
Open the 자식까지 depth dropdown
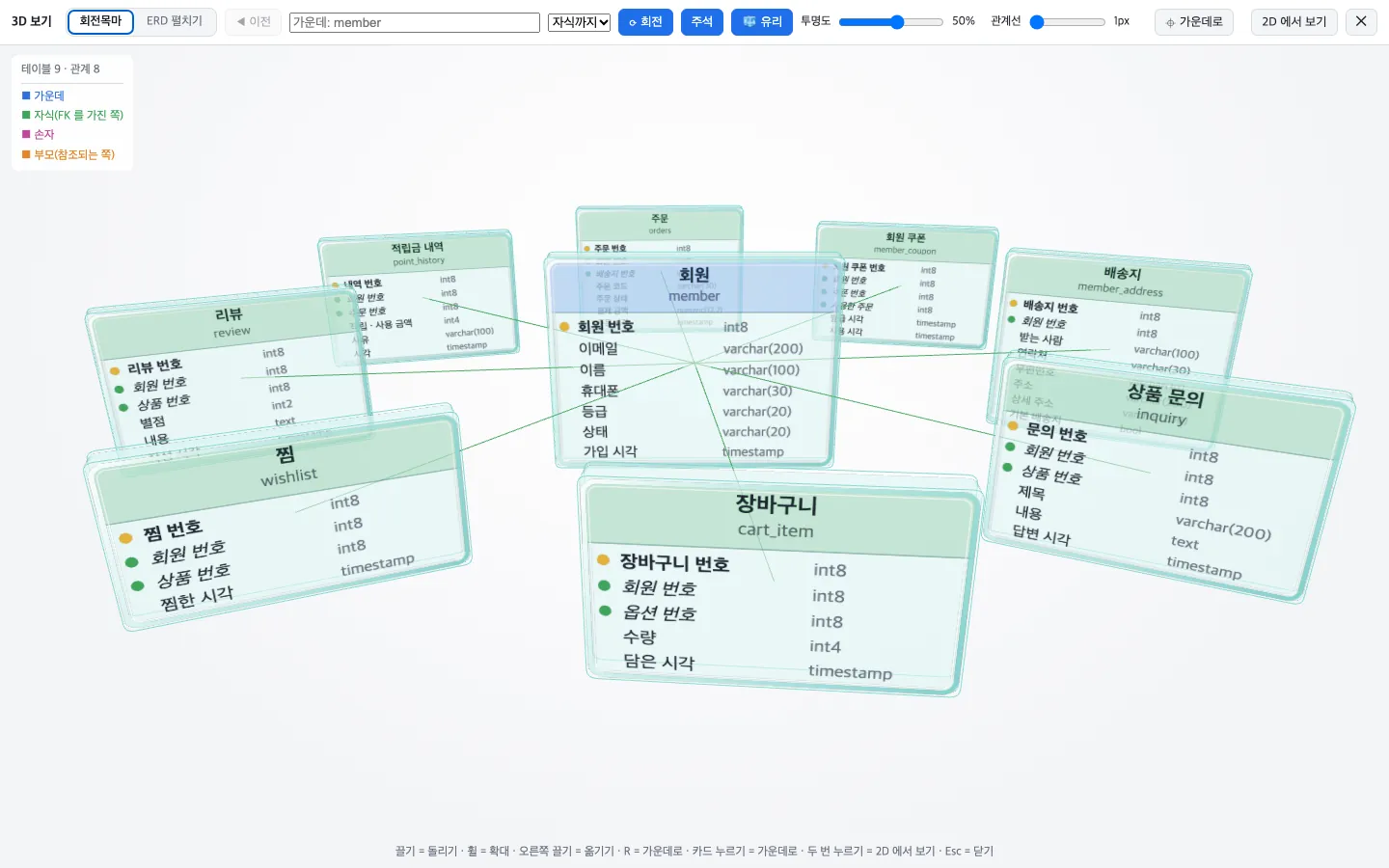579,22
